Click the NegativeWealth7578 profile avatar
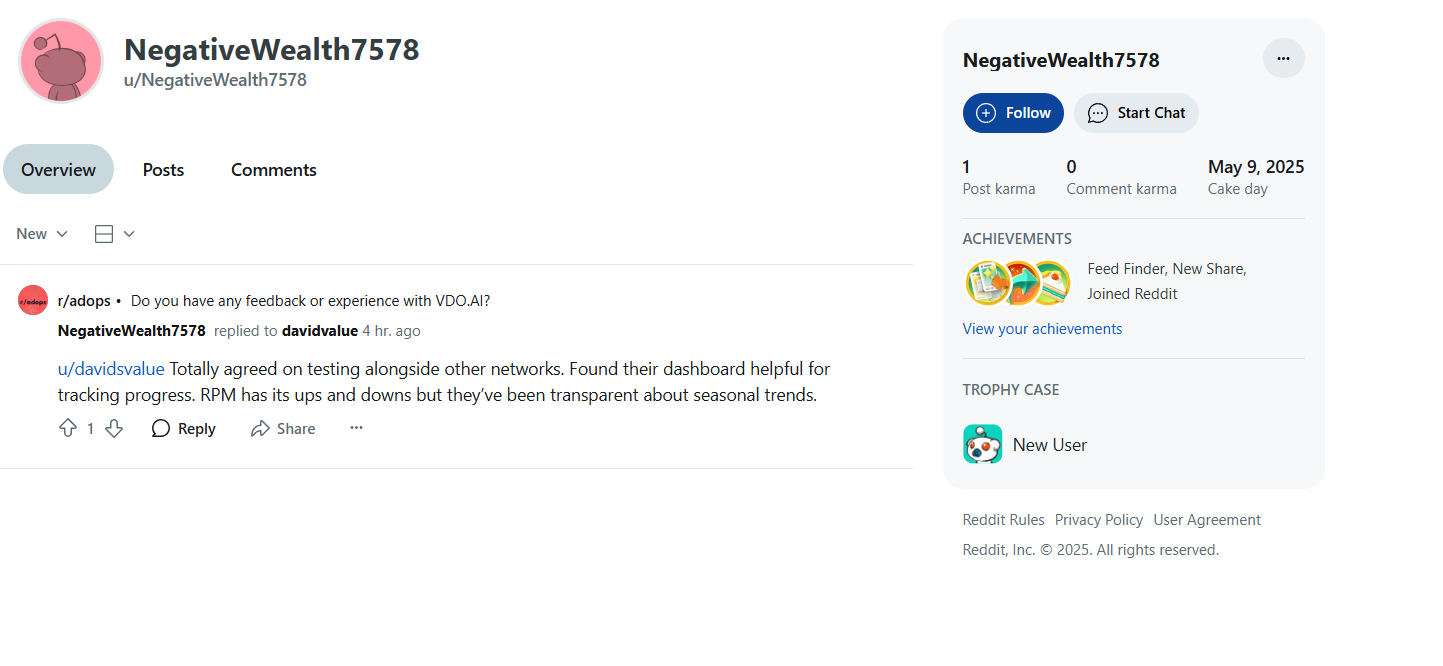 [x=61, y=61]
